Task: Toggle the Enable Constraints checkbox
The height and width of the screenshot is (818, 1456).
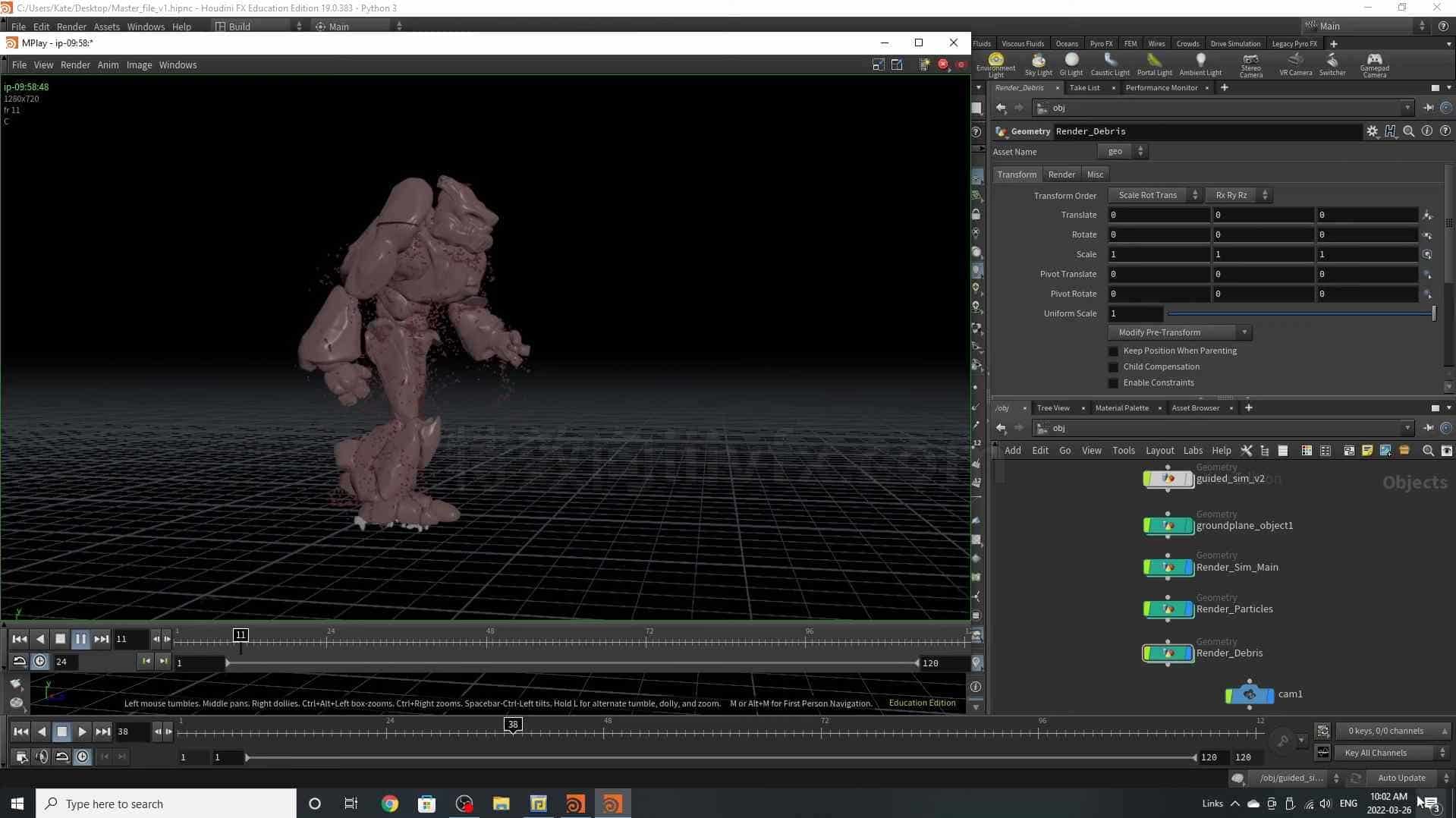Action: pyautogui.click(x=1113, y=383)
